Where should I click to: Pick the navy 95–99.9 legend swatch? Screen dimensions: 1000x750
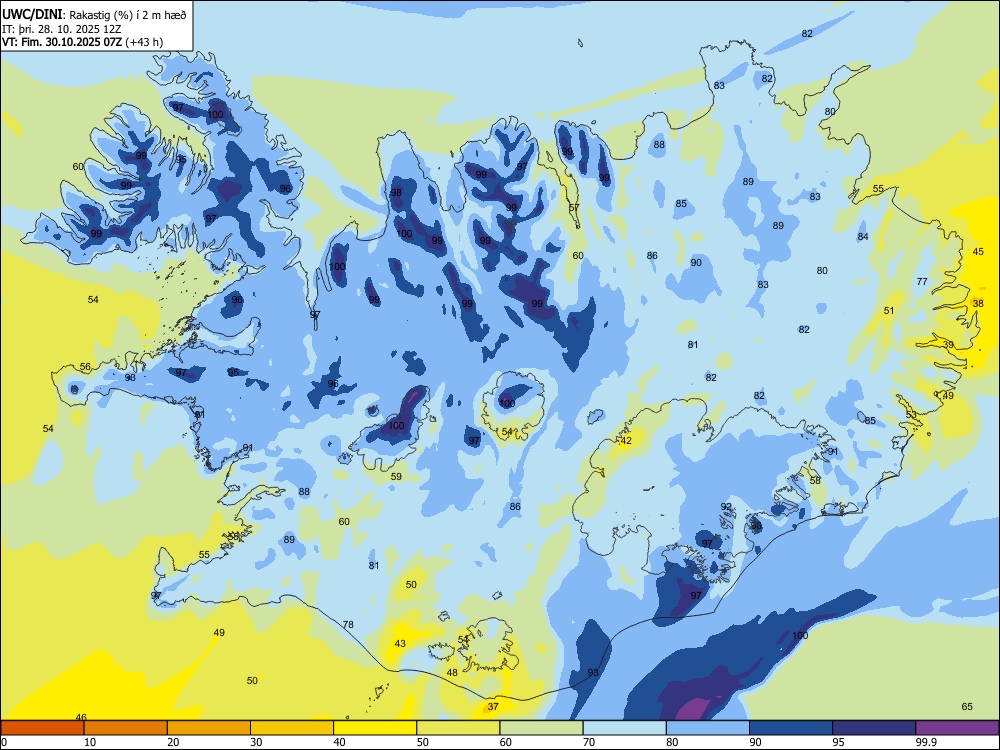(874, 728)
